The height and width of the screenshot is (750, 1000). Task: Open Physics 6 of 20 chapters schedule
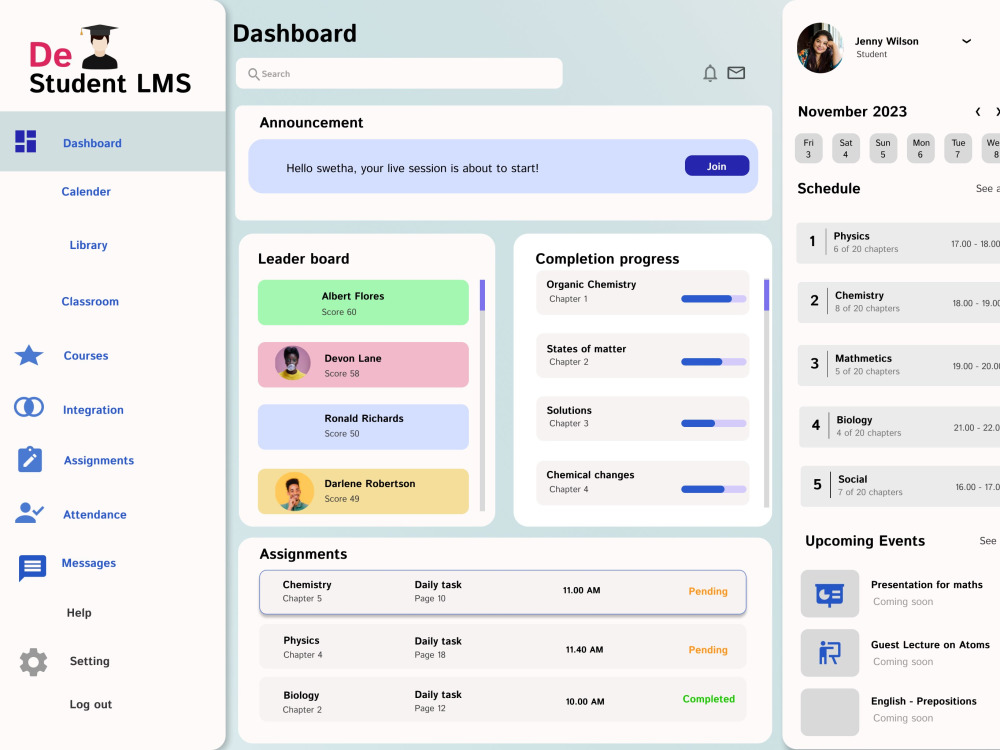[898, 243]
